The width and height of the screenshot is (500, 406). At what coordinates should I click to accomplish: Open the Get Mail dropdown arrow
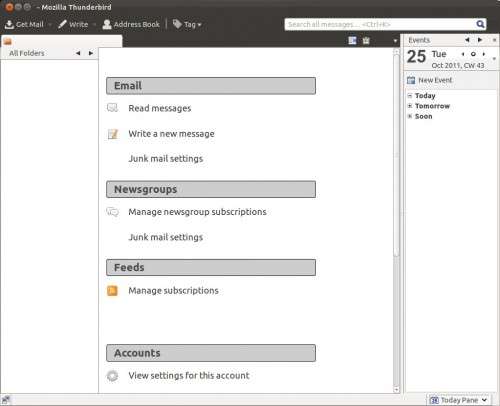pos(50,24)
